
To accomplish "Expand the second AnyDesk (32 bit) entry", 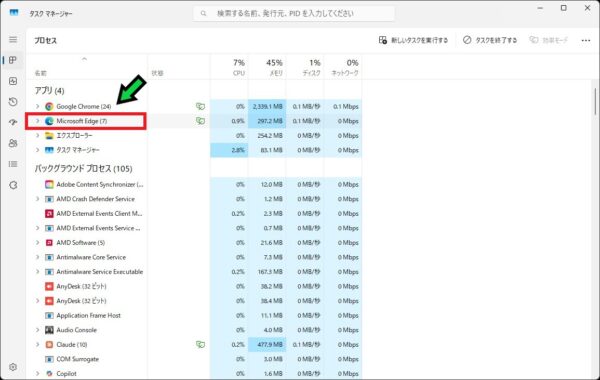I will [38, 301].
